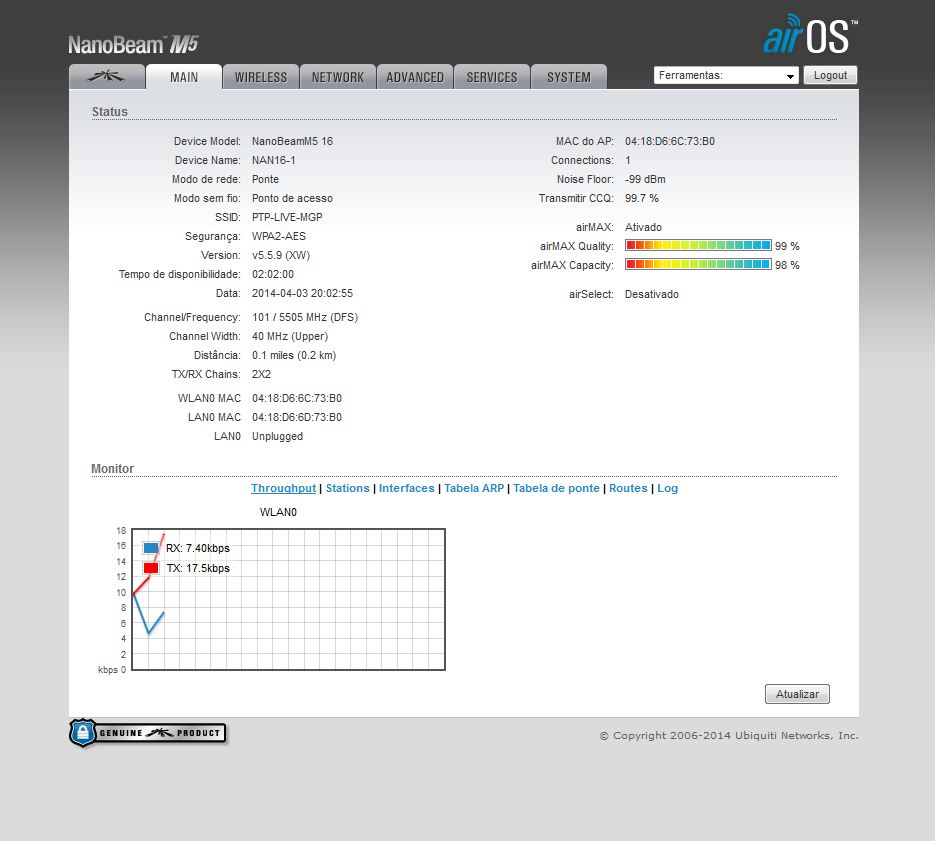Open the Stations monitor link
935x841 pixels.
(x=348, y=488)
